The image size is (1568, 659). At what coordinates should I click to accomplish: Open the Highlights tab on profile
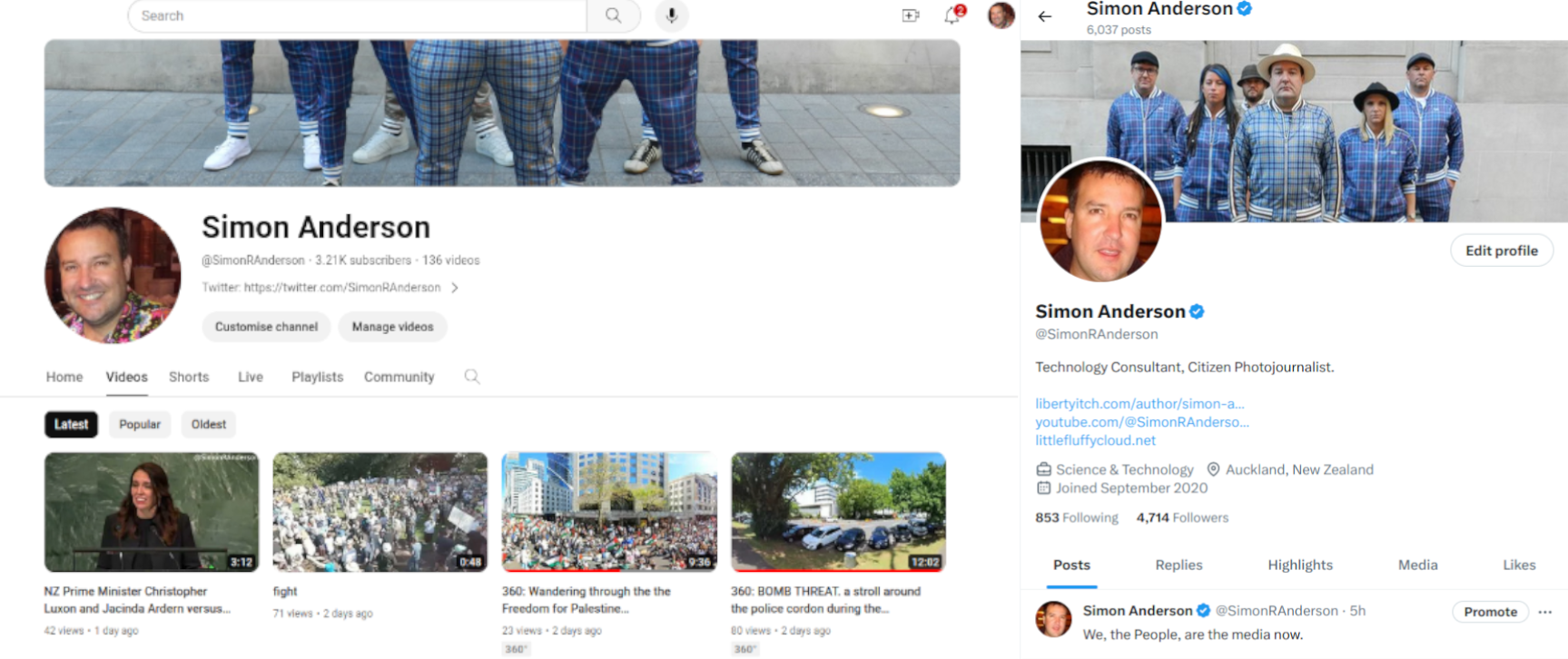click(1300, 565)
